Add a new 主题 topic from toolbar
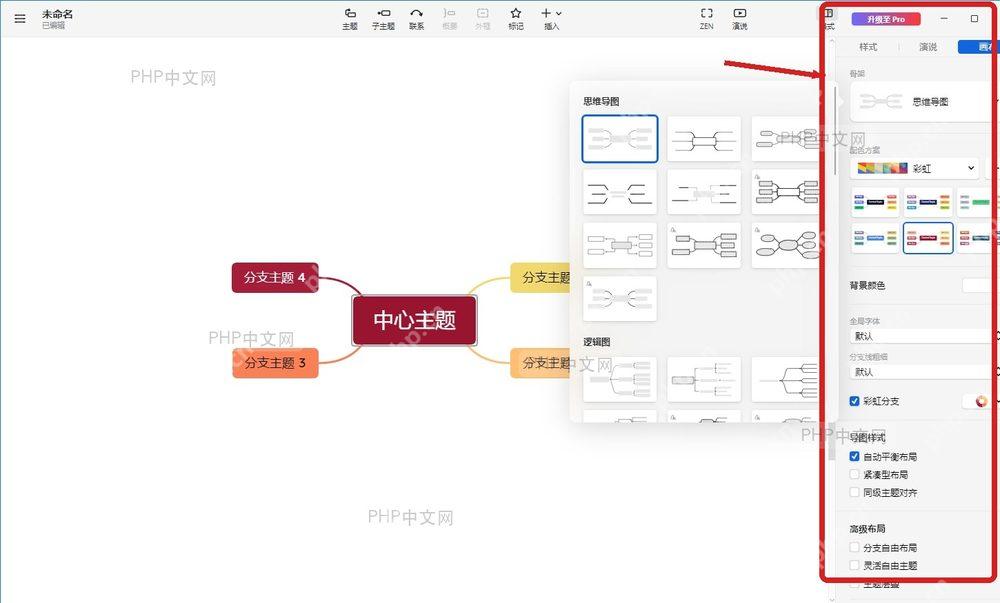 point(349,18)
